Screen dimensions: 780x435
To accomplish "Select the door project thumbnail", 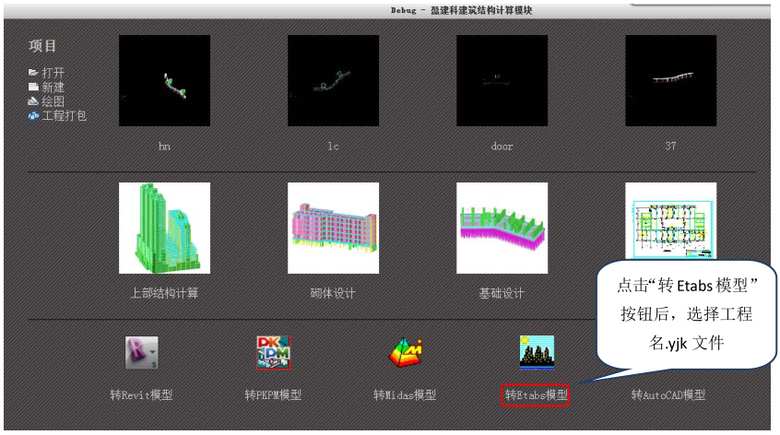I will [x=502, y=81].
